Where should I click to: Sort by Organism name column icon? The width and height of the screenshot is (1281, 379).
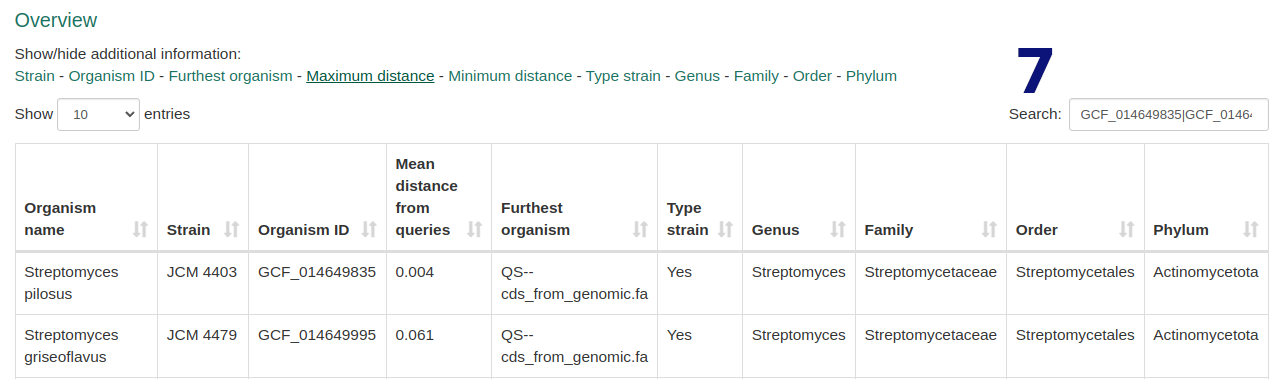tap(140, 229)
